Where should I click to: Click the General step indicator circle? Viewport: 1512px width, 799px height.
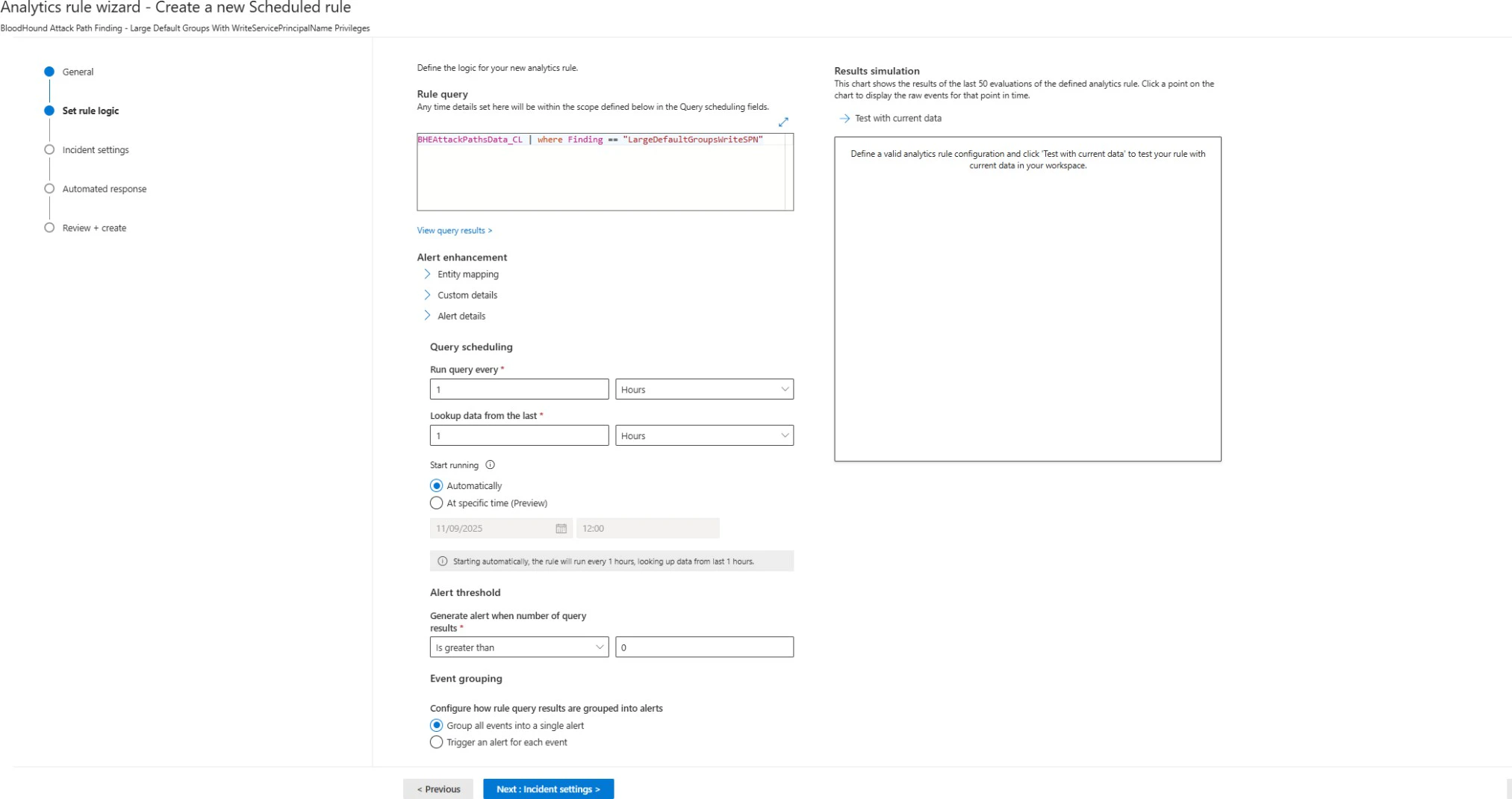pos(49,72)
